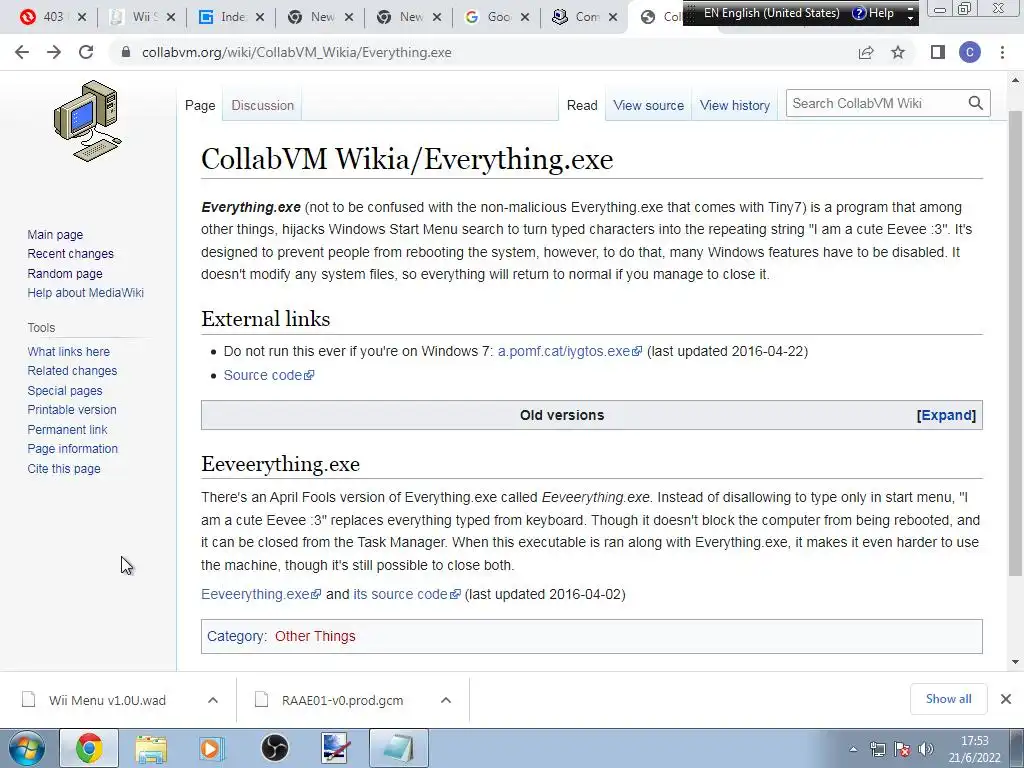Open the Chrome side panel icon
This screenshot has width=1024, height=768.
point(938,52)
